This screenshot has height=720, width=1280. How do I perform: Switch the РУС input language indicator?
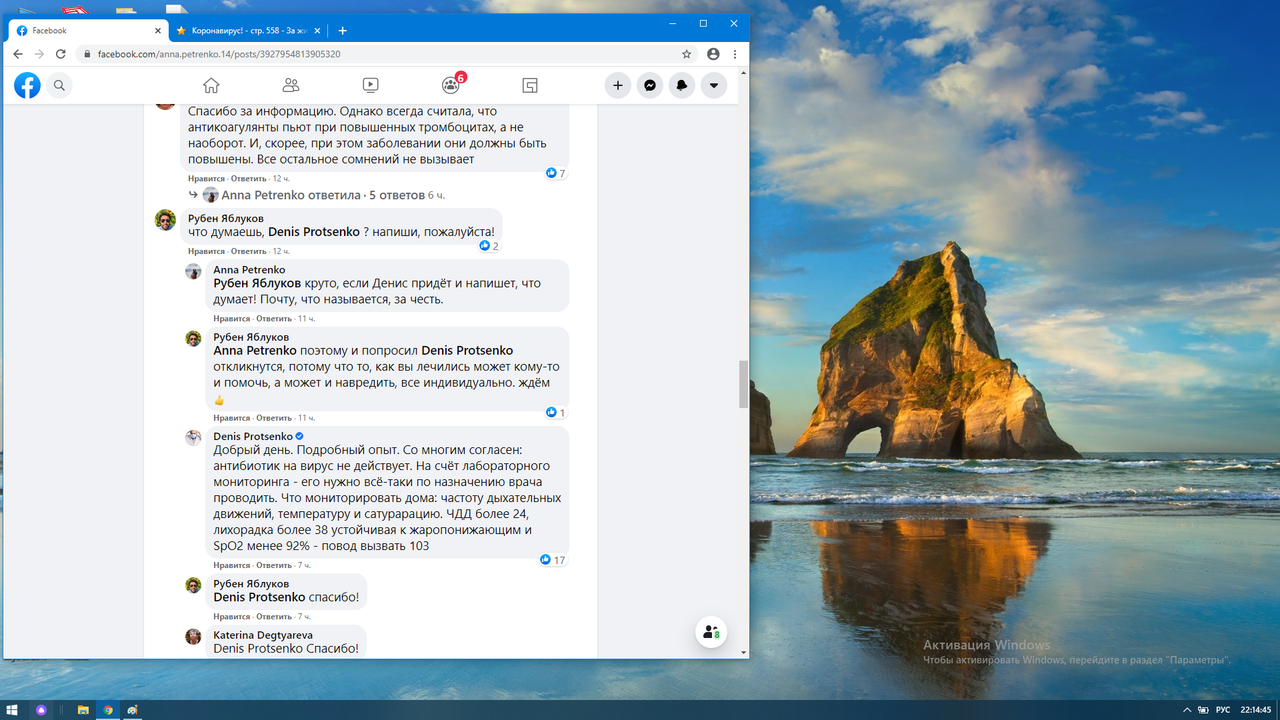pos(1223,710)
